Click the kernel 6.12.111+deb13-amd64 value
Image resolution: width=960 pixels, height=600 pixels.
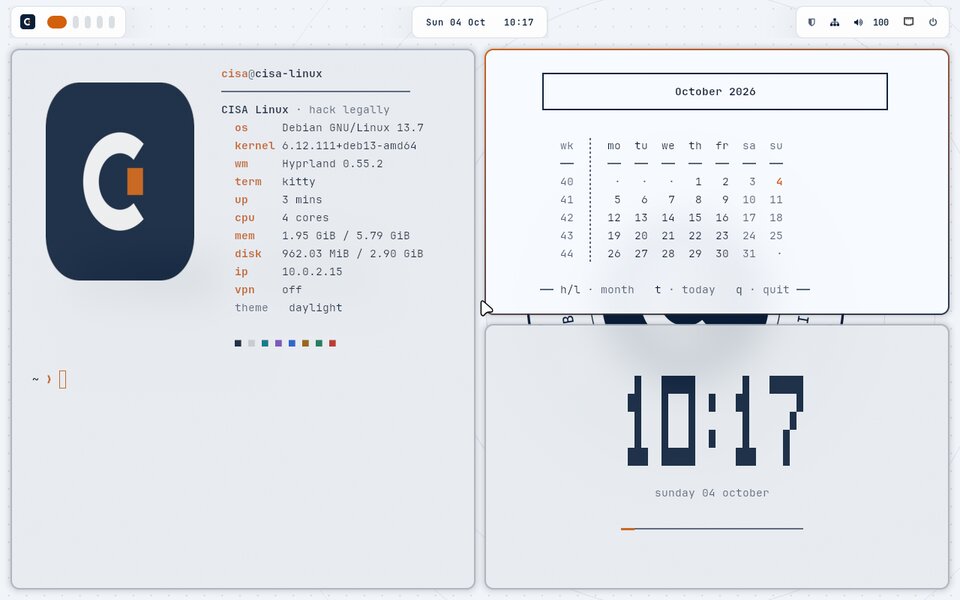coord(349,146)
